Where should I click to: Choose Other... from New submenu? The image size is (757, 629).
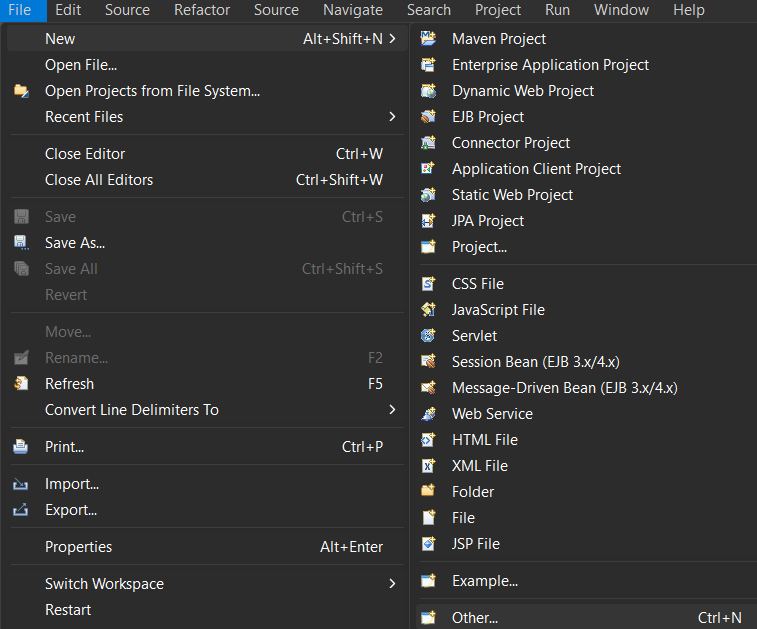(475, 618)
